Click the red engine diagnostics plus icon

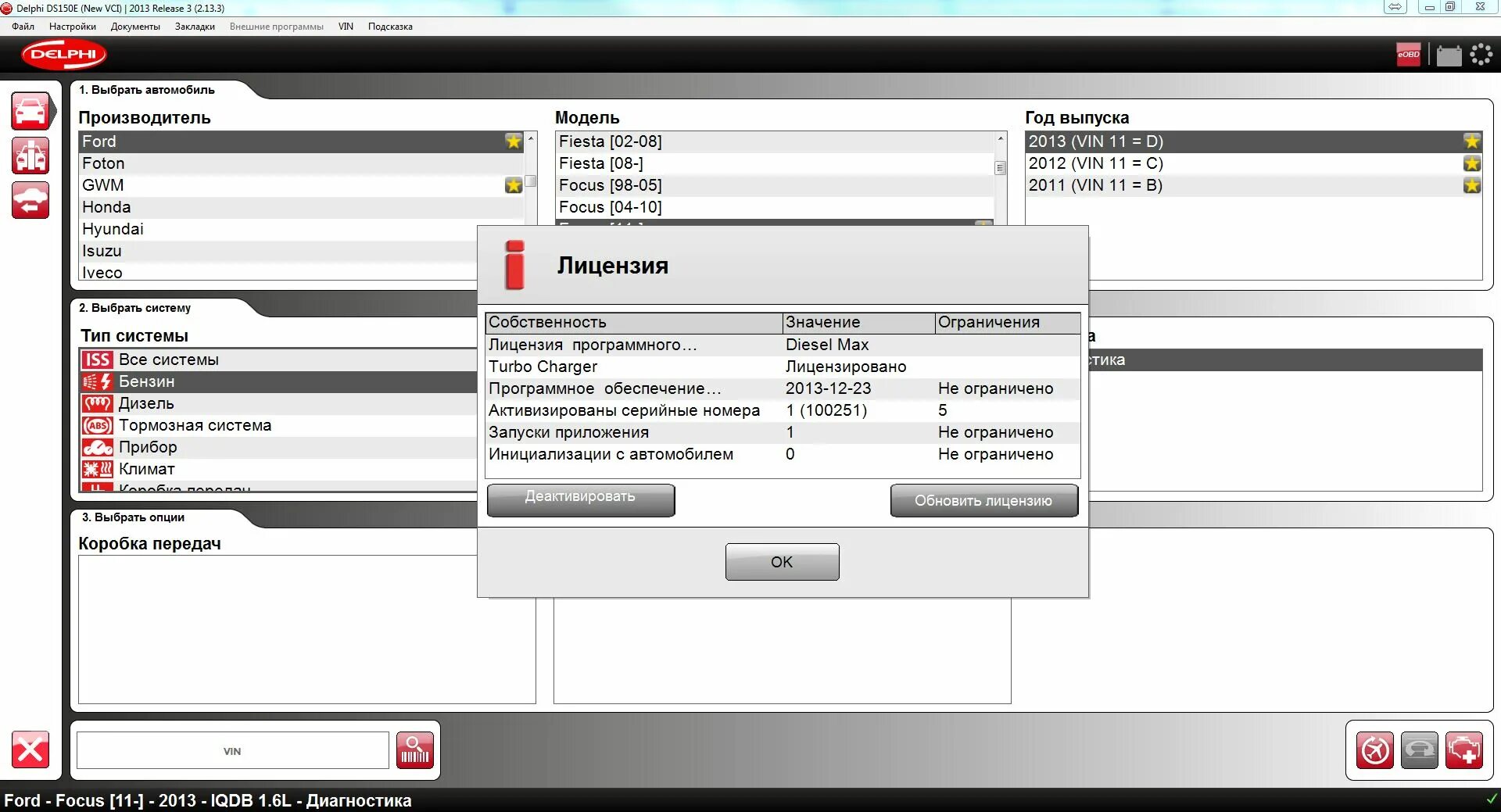tap(1463, 750)
